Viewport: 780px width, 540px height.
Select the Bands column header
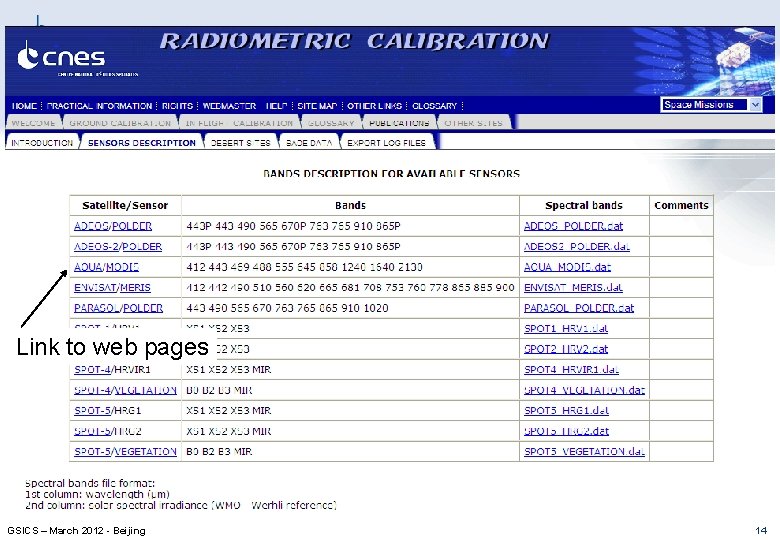pos(350,205)
